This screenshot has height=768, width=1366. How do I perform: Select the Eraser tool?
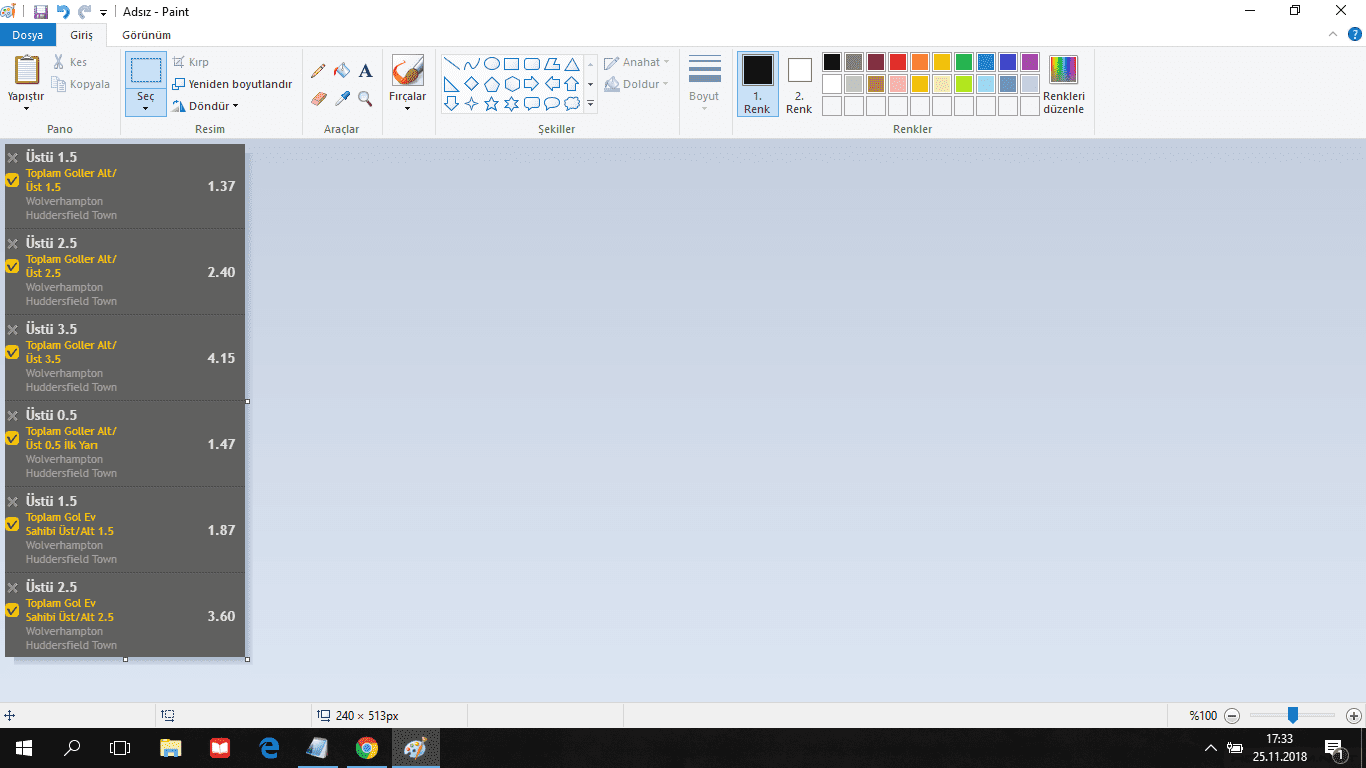point(318,98)
